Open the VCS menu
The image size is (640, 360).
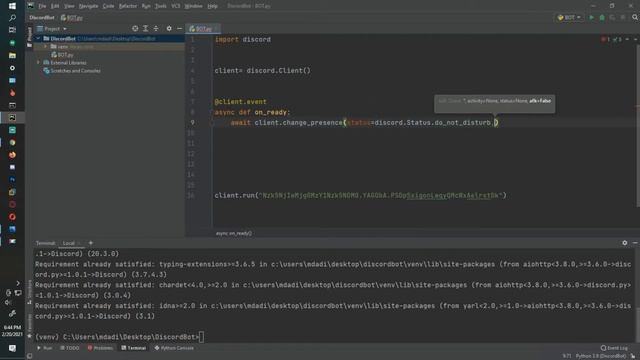(x=176, y=6)
